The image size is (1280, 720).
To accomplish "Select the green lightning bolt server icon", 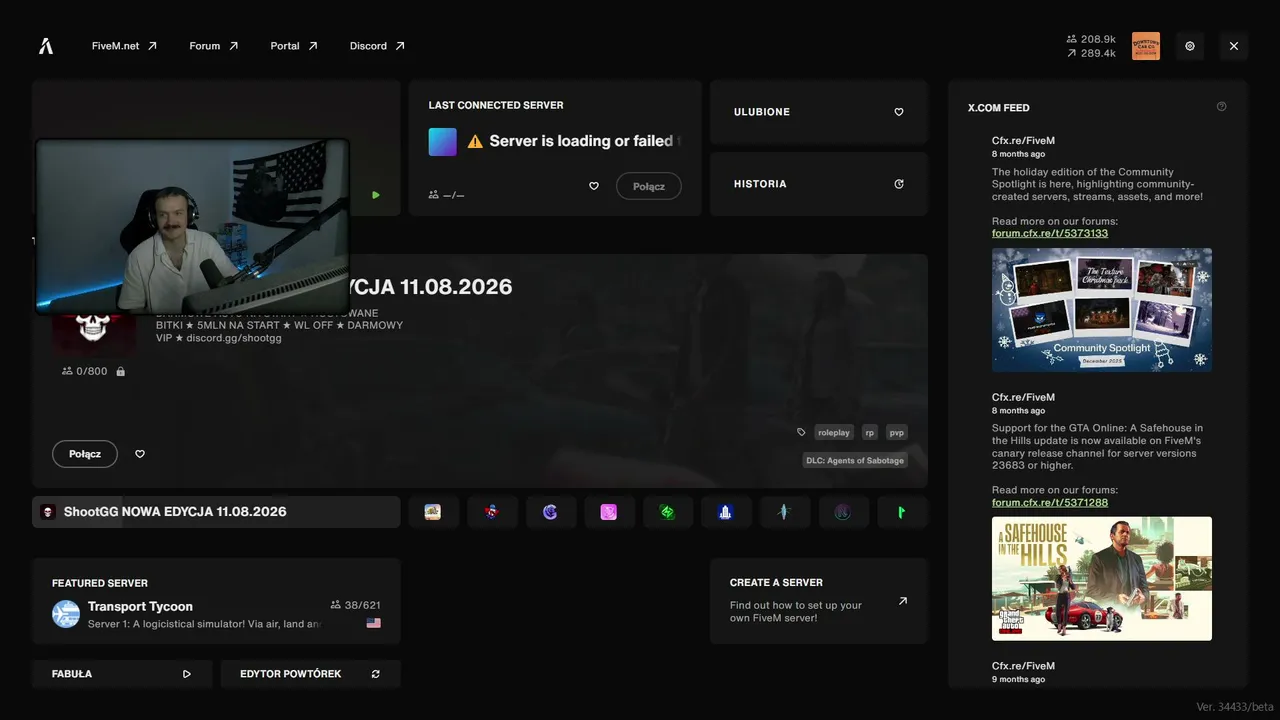I will click(667, 512).
